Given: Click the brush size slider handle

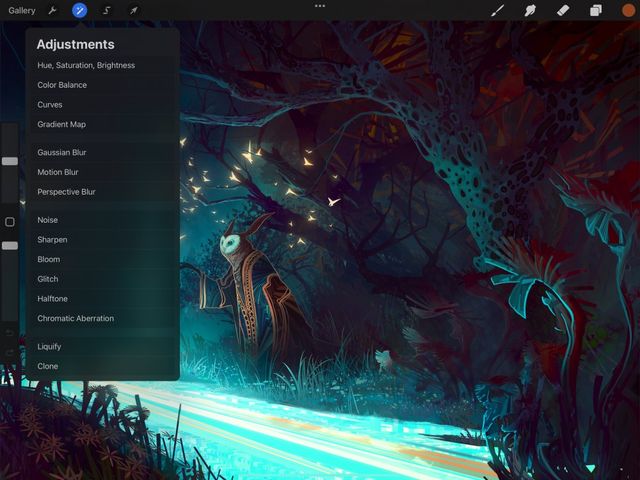Looking at the screenshot, I should point(10,161).
